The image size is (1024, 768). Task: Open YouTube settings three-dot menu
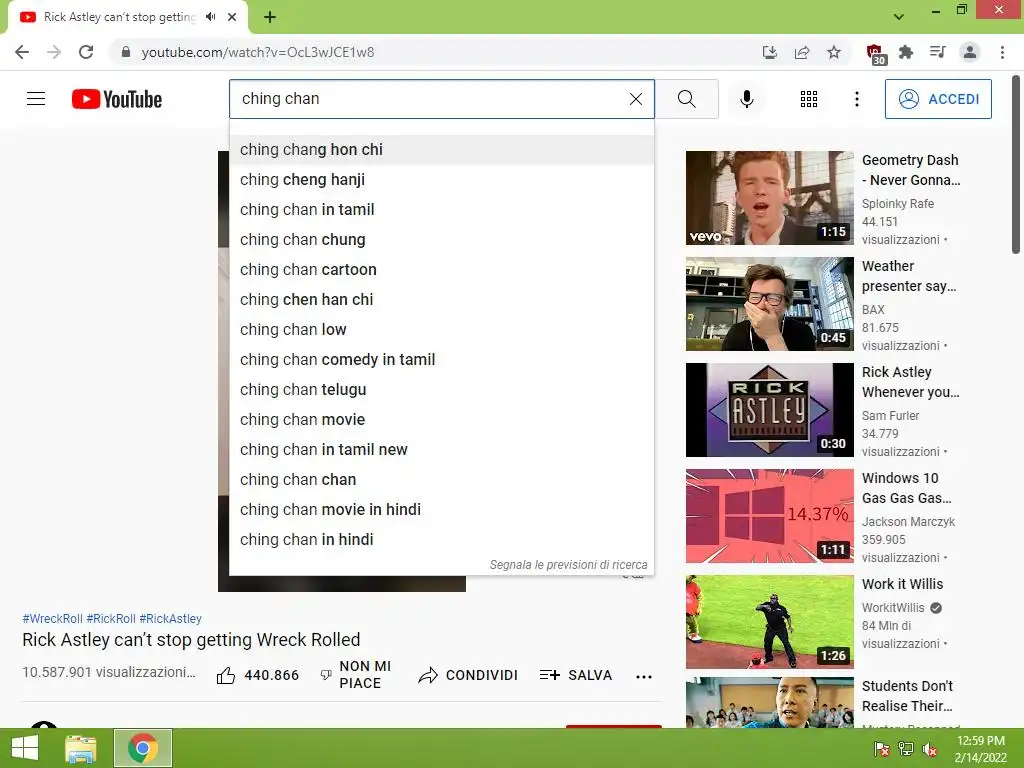pyautogui.click(x=857, y=99)
